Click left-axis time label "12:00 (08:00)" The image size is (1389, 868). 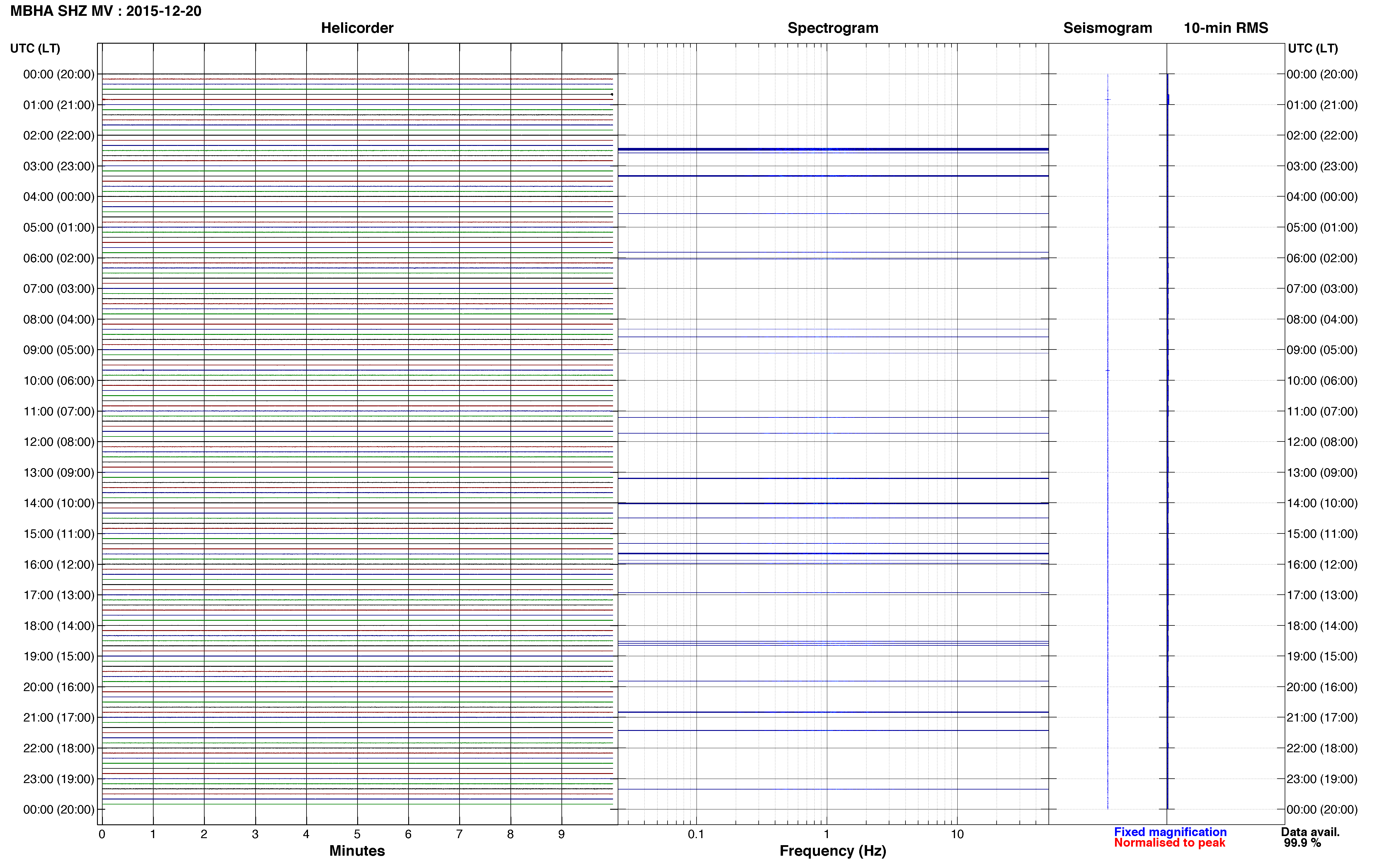click(x=59, y=442)
